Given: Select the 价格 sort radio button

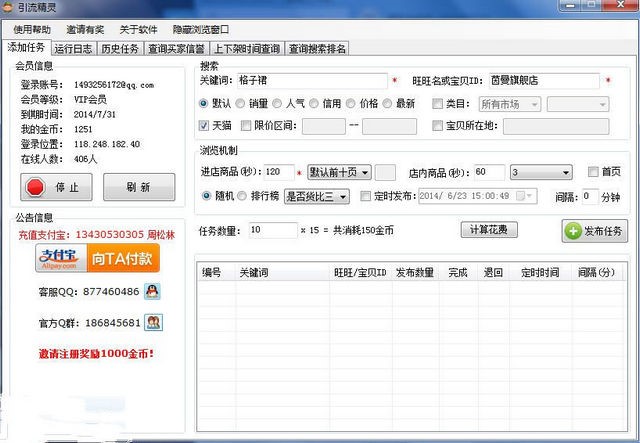Looking at the screenshot, I should 350,103.
